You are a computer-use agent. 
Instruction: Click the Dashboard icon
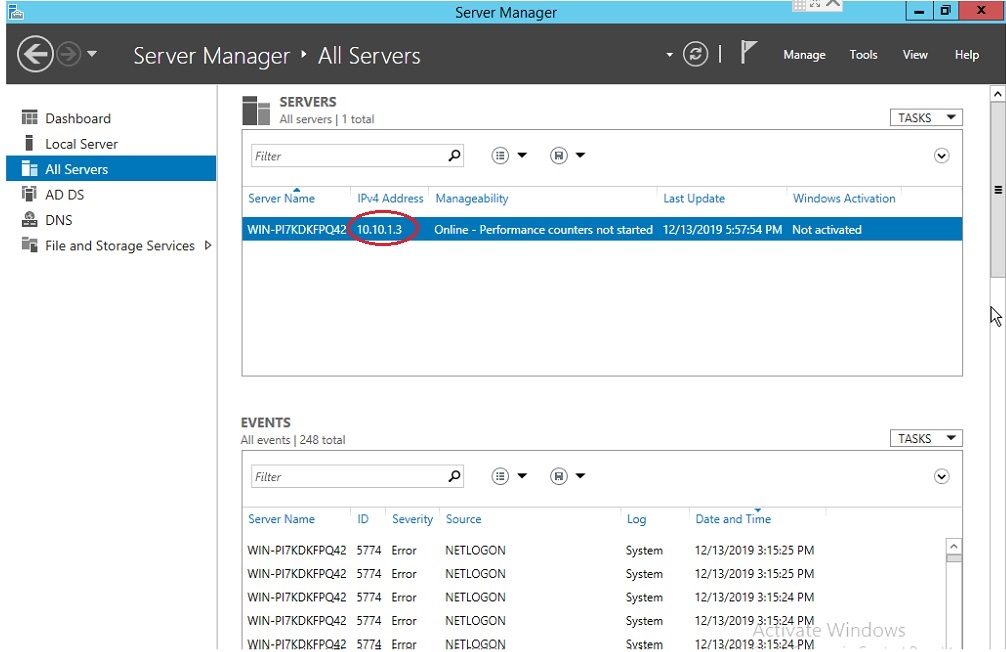[x=30, y=117]
